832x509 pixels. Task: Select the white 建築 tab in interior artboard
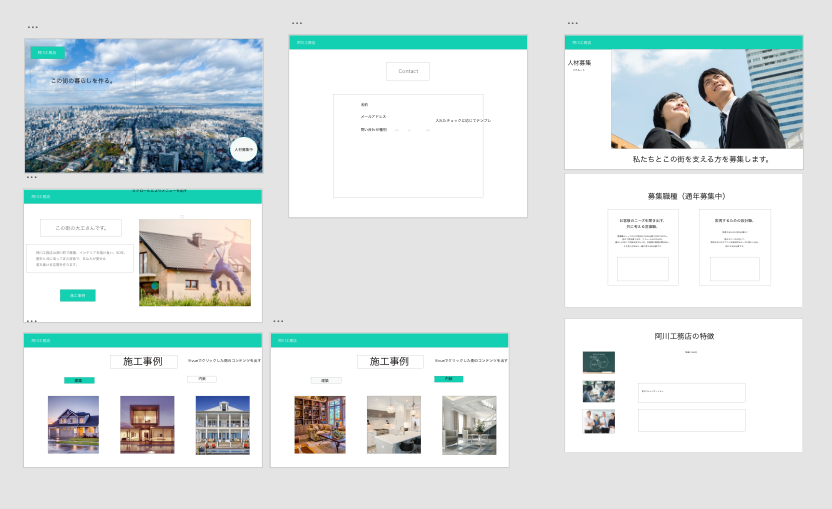coord(326,381)
